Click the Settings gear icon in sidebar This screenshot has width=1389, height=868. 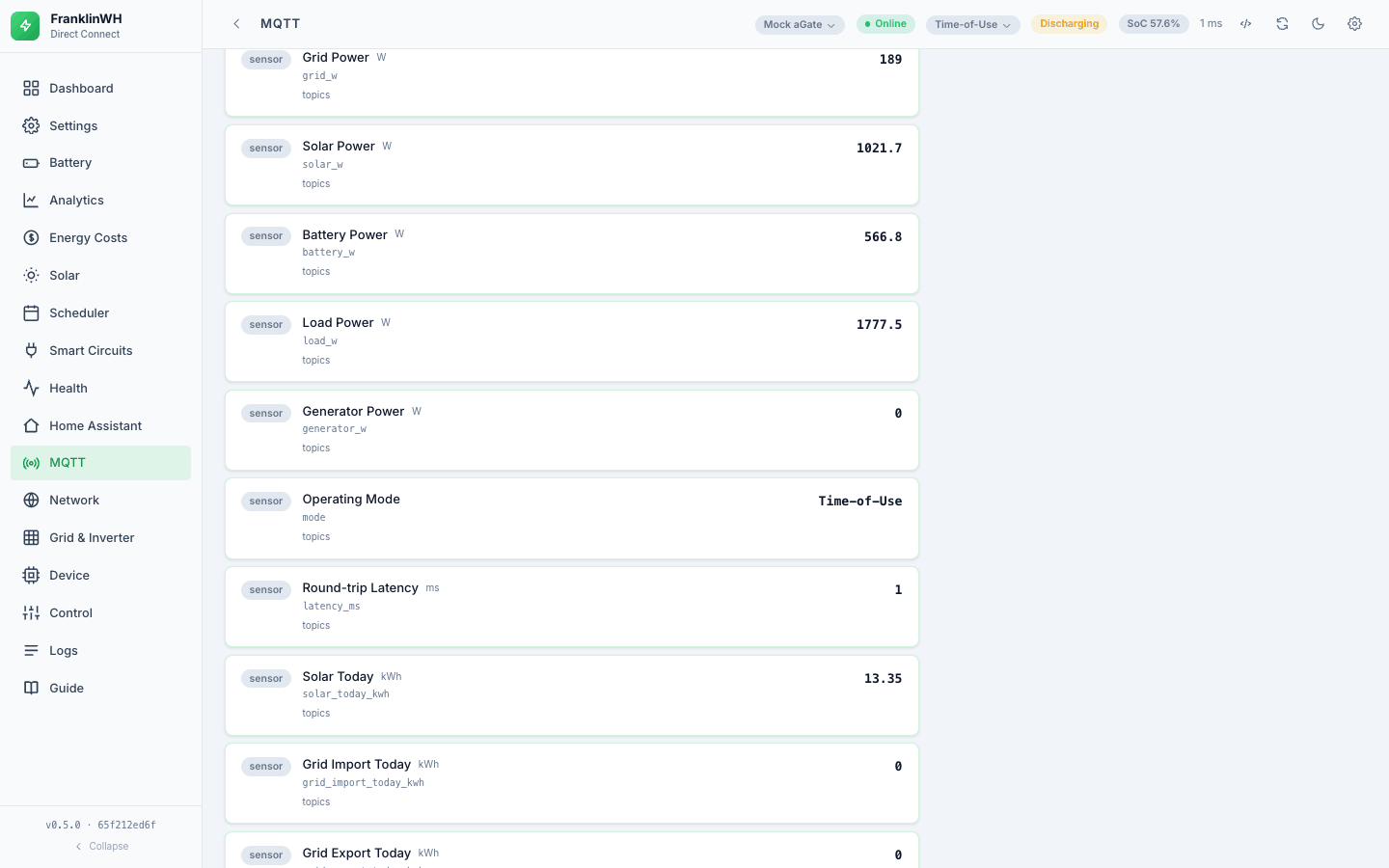(x=31, y=126)
